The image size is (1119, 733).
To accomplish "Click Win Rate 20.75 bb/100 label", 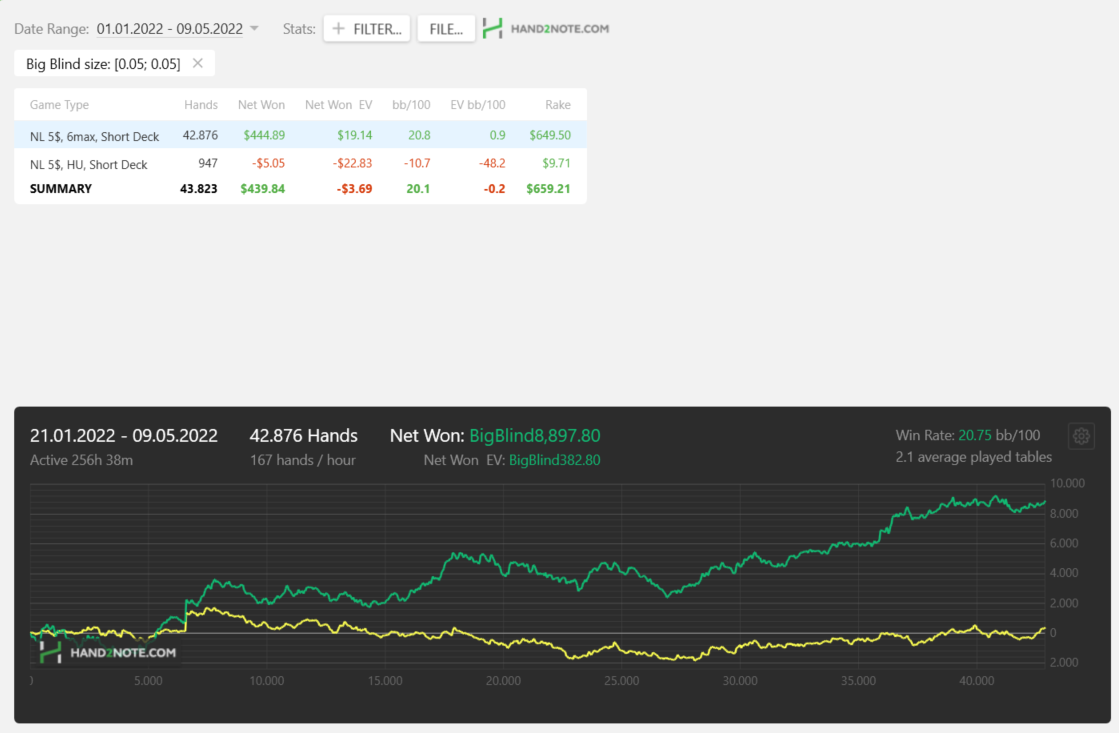I will coord(968,435).
